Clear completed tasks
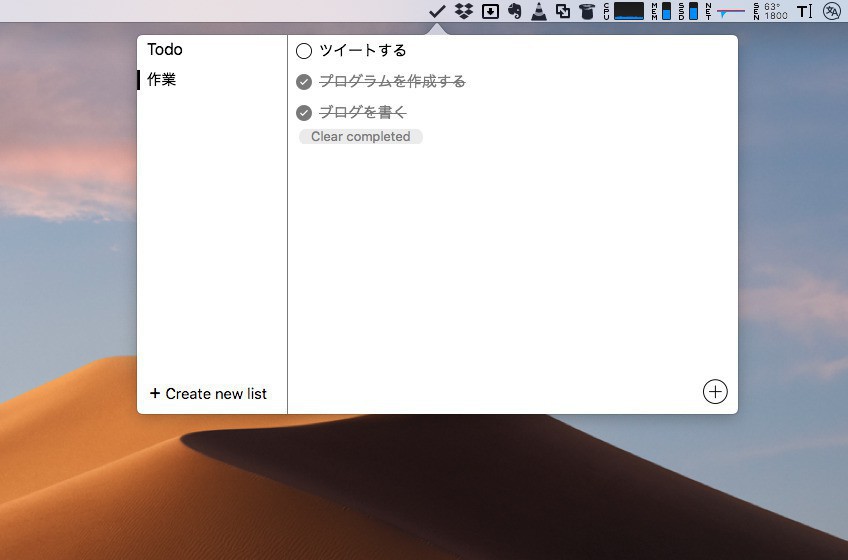This screenshot has height=560, width=848. click(361, 136)
